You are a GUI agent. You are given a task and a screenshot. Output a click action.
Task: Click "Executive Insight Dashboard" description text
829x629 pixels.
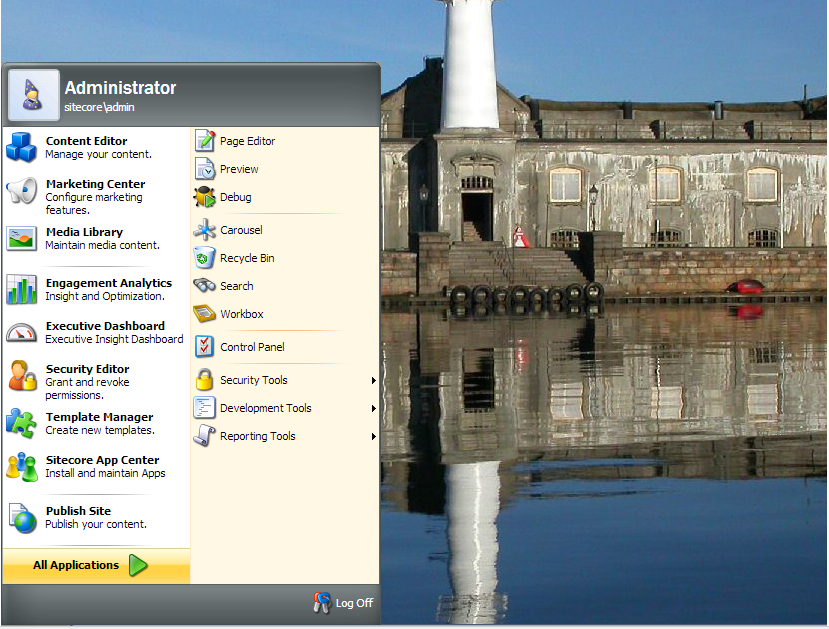click(114, 339)
